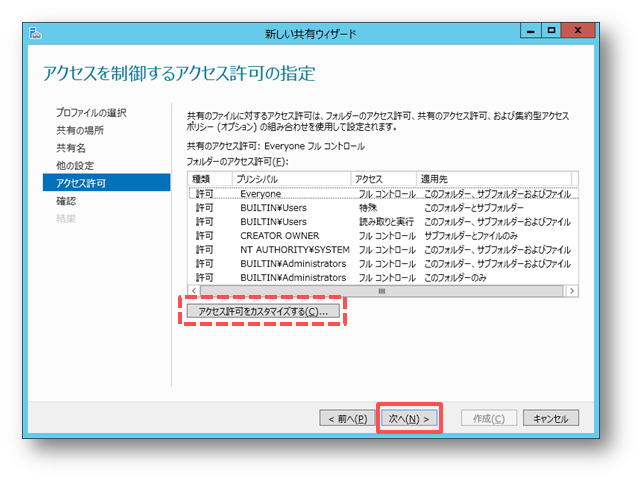Click 共有のアクセス許可: Everyone フル コントロール text
This screenshot has width=642, height=481.
(276, 146)
